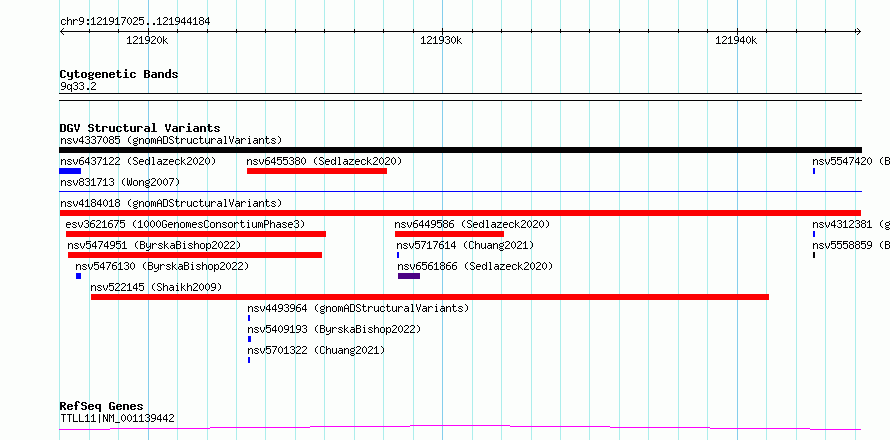This screenshot has width=890, height=440.
Task: Click the nsv4312381 blue marker
Action: [814, 234]
